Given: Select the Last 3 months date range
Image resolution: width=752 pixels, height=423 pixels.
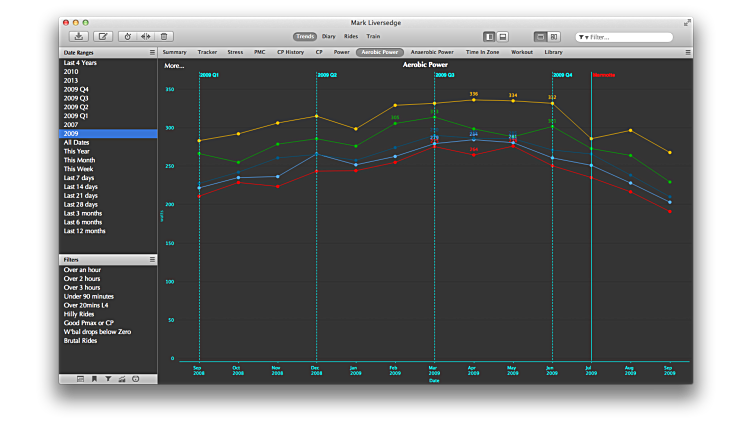Looking at the screenshot, I should 83,213.
